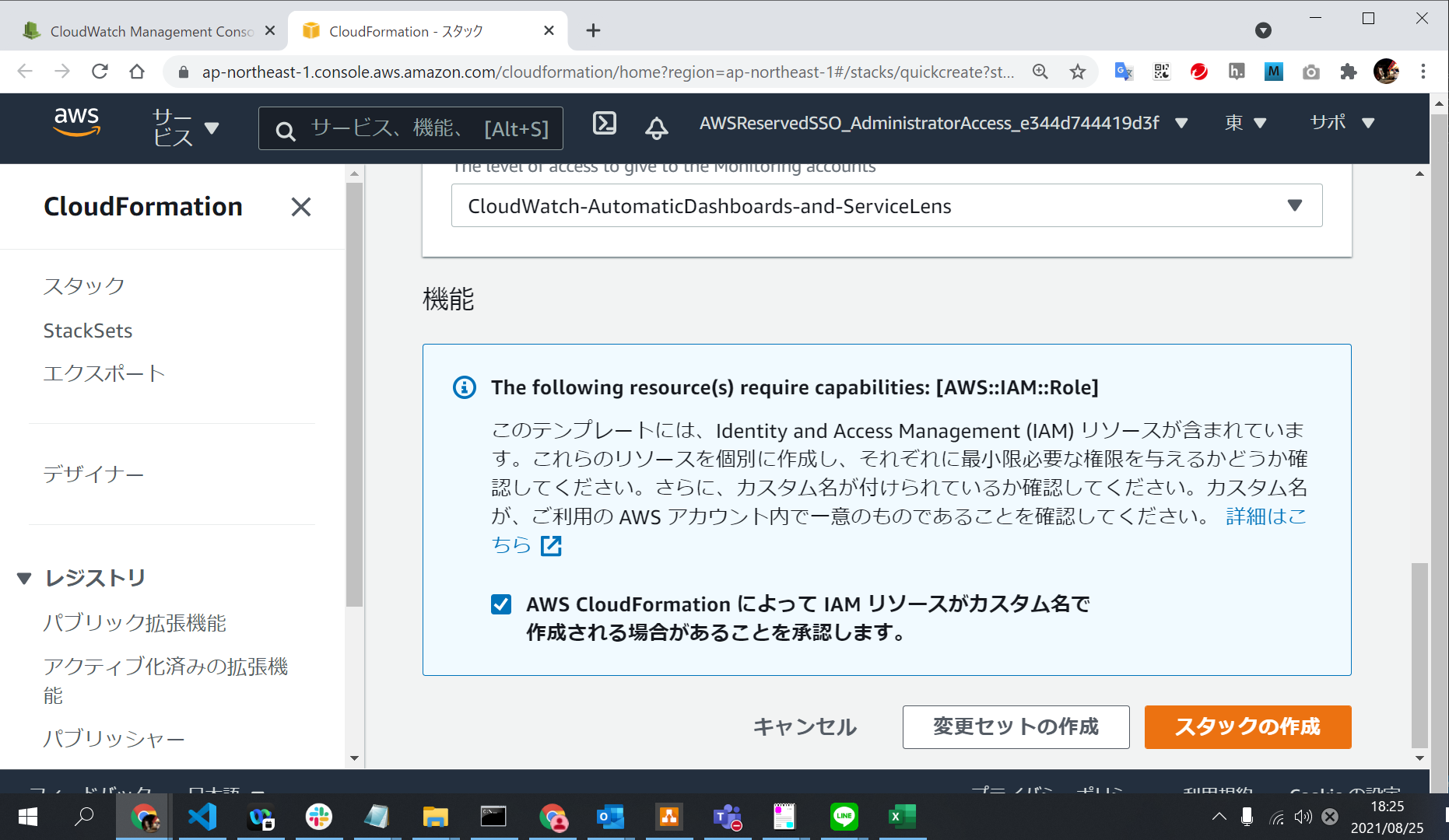Click the スタックの作成 button
1449x840 pixels.
point(1247,726)
